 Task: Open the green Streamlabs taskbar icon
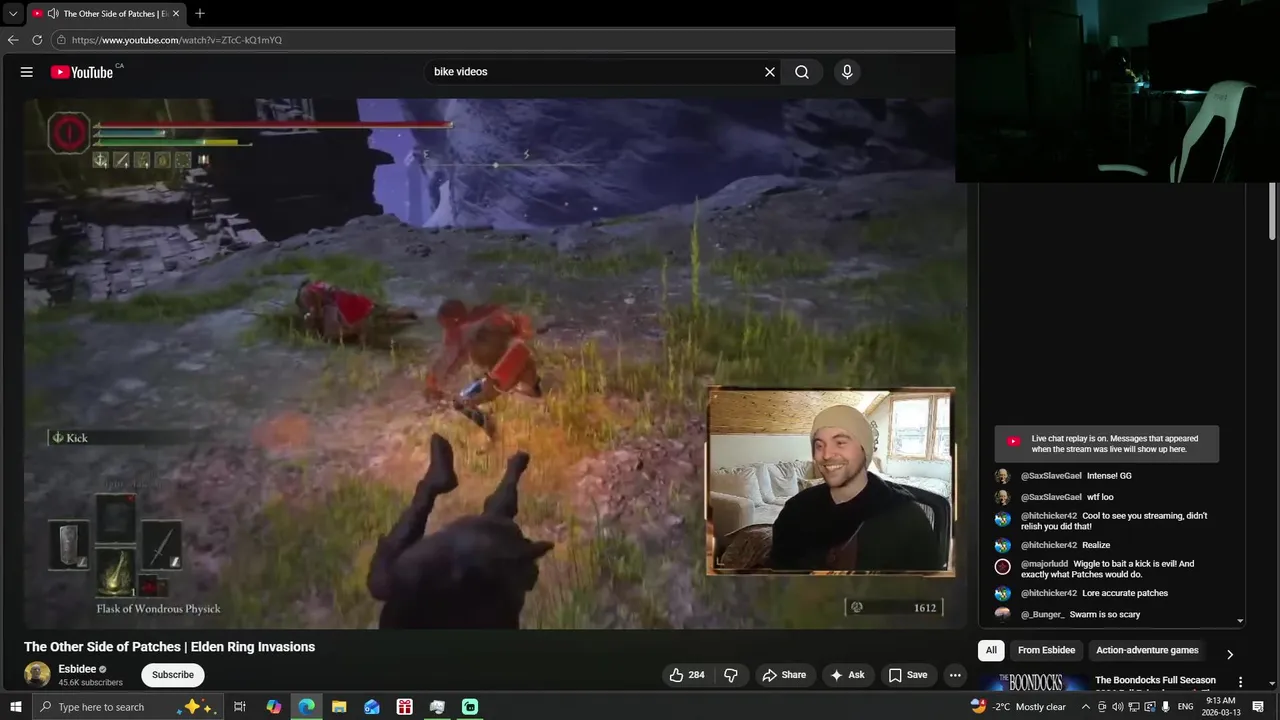click(x=470, y=707)
